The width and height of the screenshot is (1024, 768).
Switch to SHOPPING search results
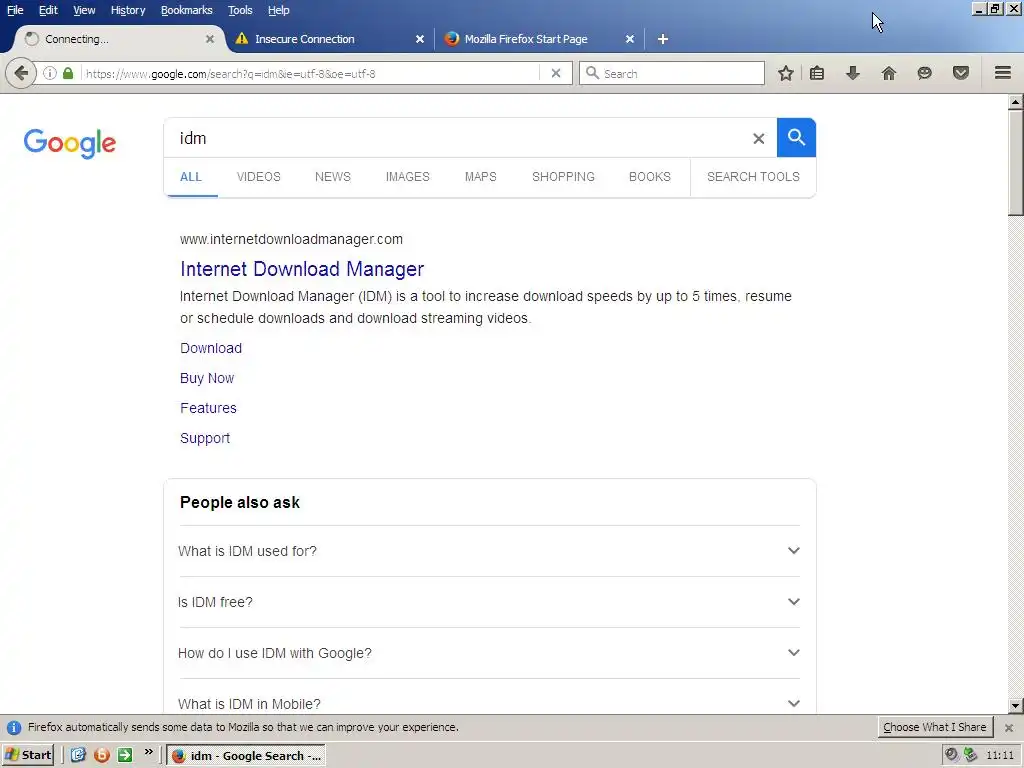pos(564,177)
